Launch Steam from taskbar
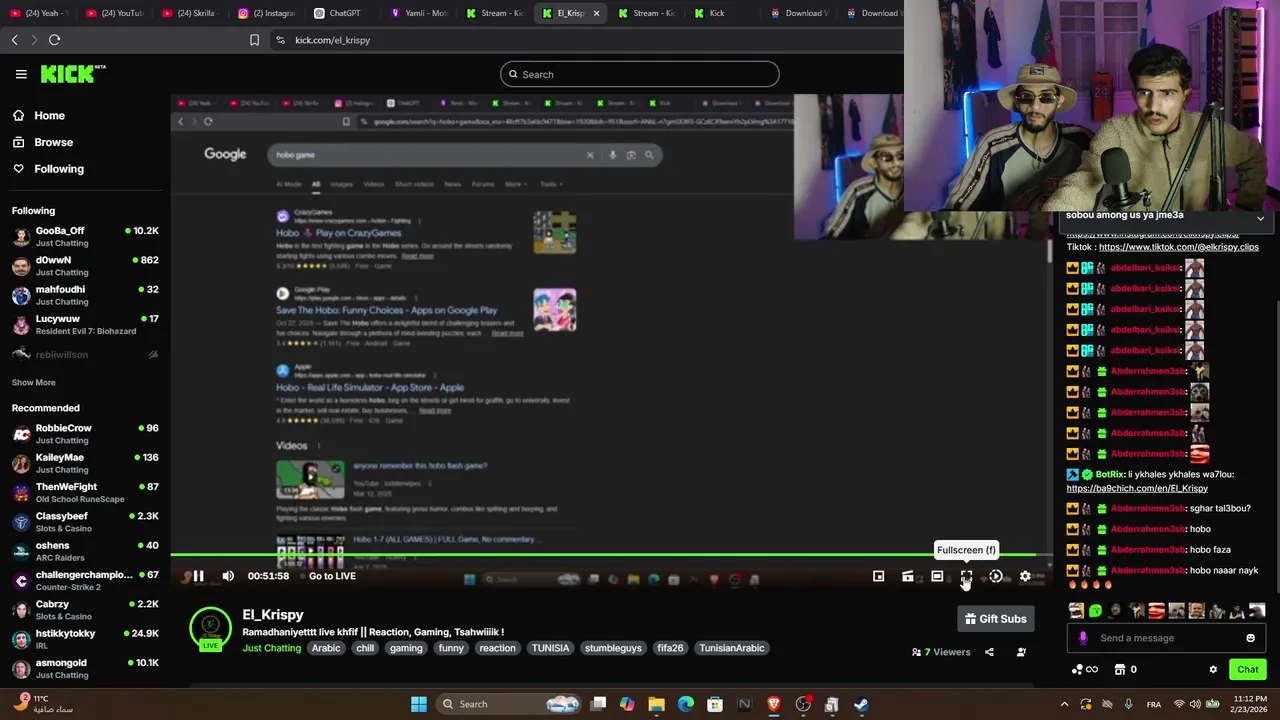 [861, 704]
